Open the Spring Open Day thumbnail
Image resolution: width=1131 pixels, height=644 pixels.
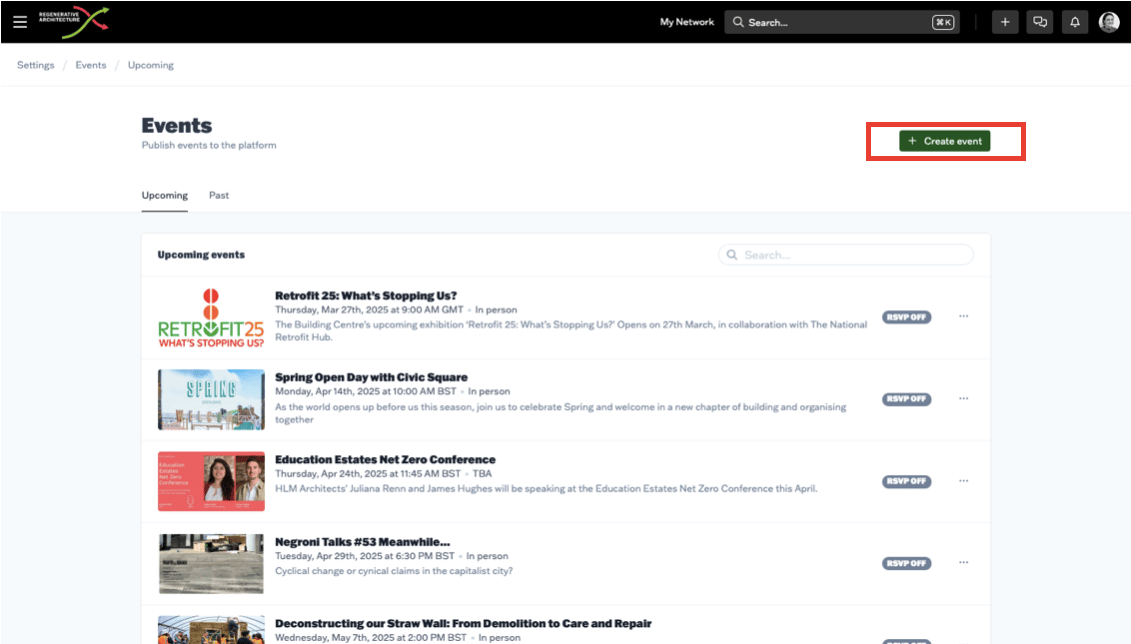pyautogui.click(x=211, y=399)
